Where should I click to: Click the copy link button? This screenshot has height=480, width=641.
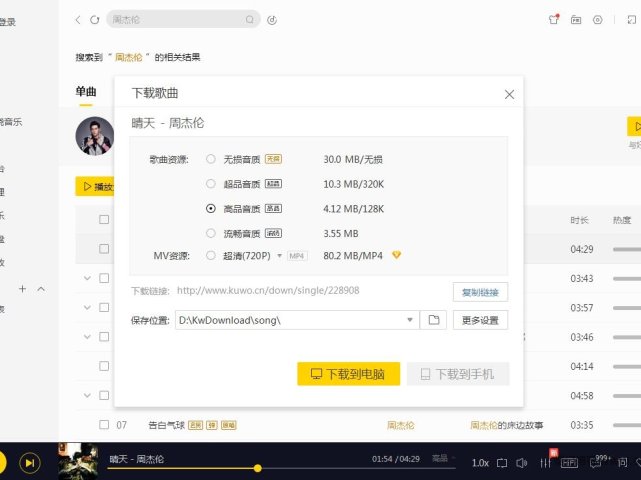tap(480, 292)
